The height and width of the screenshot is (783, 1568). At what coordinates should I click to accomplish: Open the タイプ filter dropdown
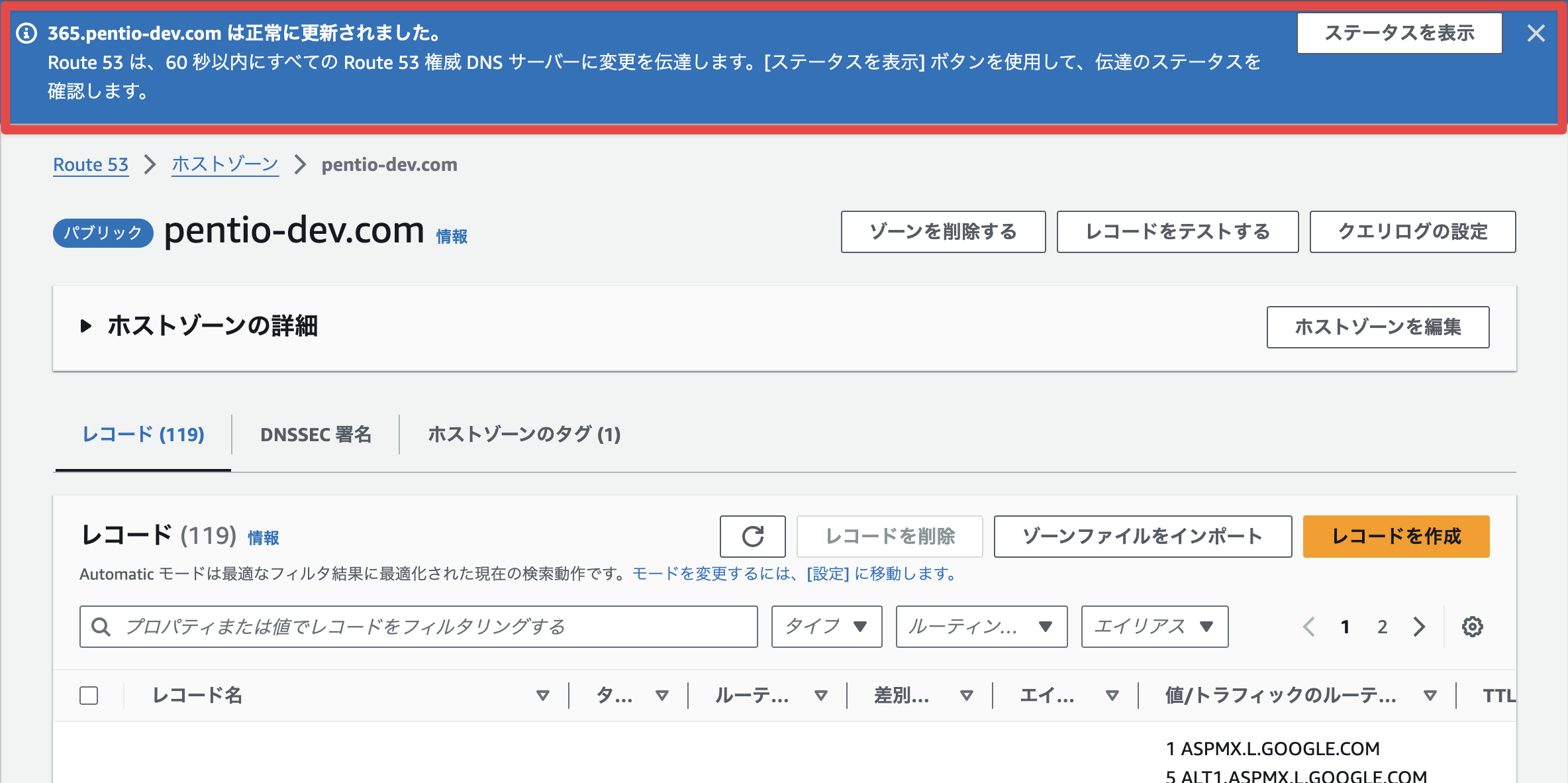click(827, 627)
